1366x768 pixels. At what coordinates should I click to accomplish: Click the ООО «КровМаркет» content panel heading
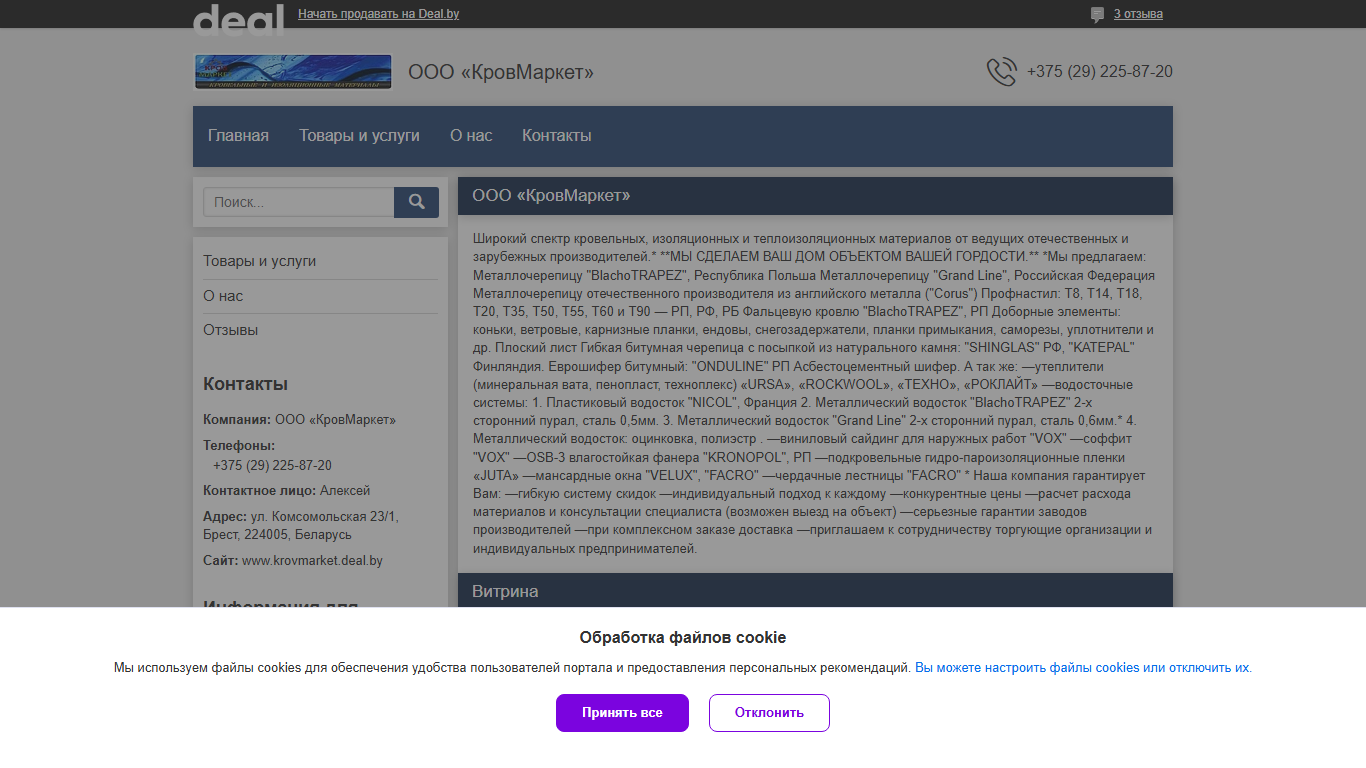(x=551, y=196)
